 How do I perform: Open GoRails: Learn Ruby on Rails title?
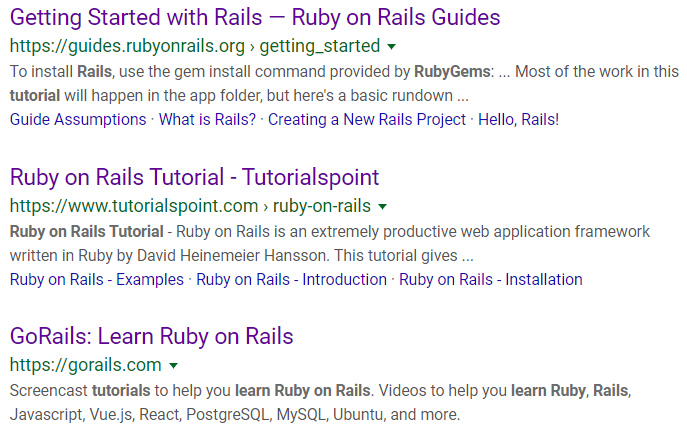[x=151, y=336]
